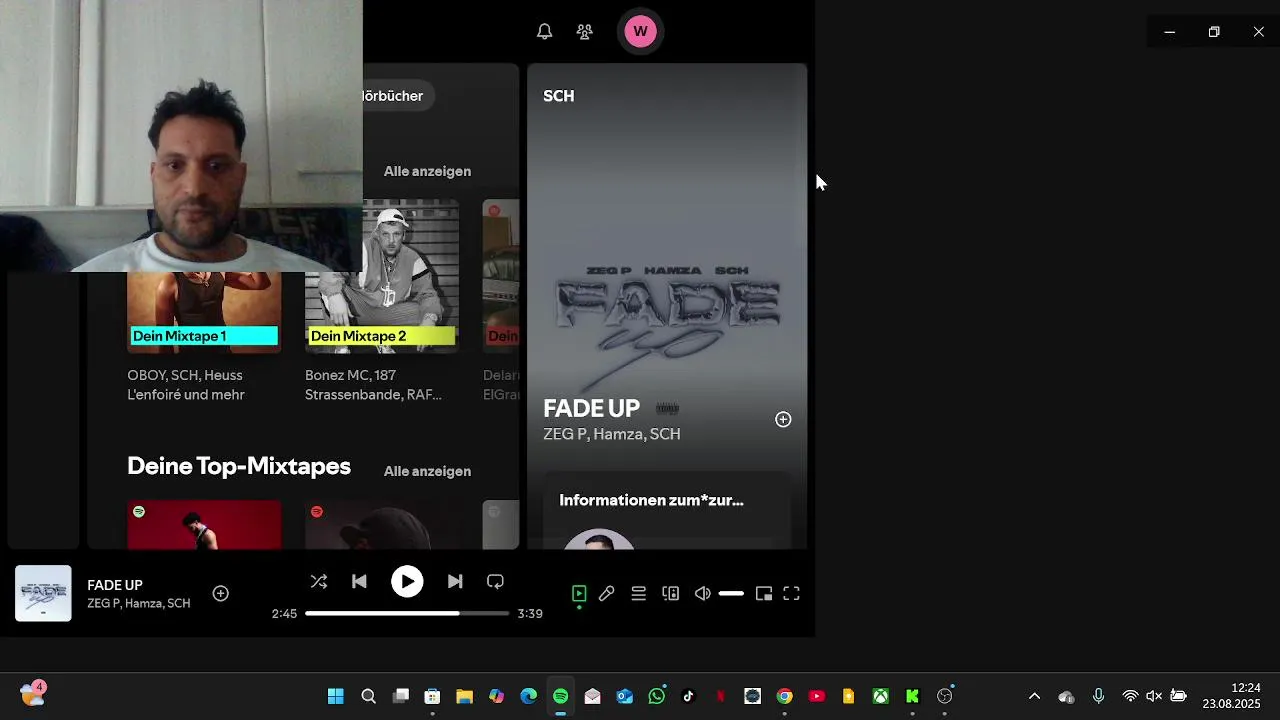Open TikTok from the taskbar
The width and height of the screenshot is (1280, 720).
coord(688,696)
